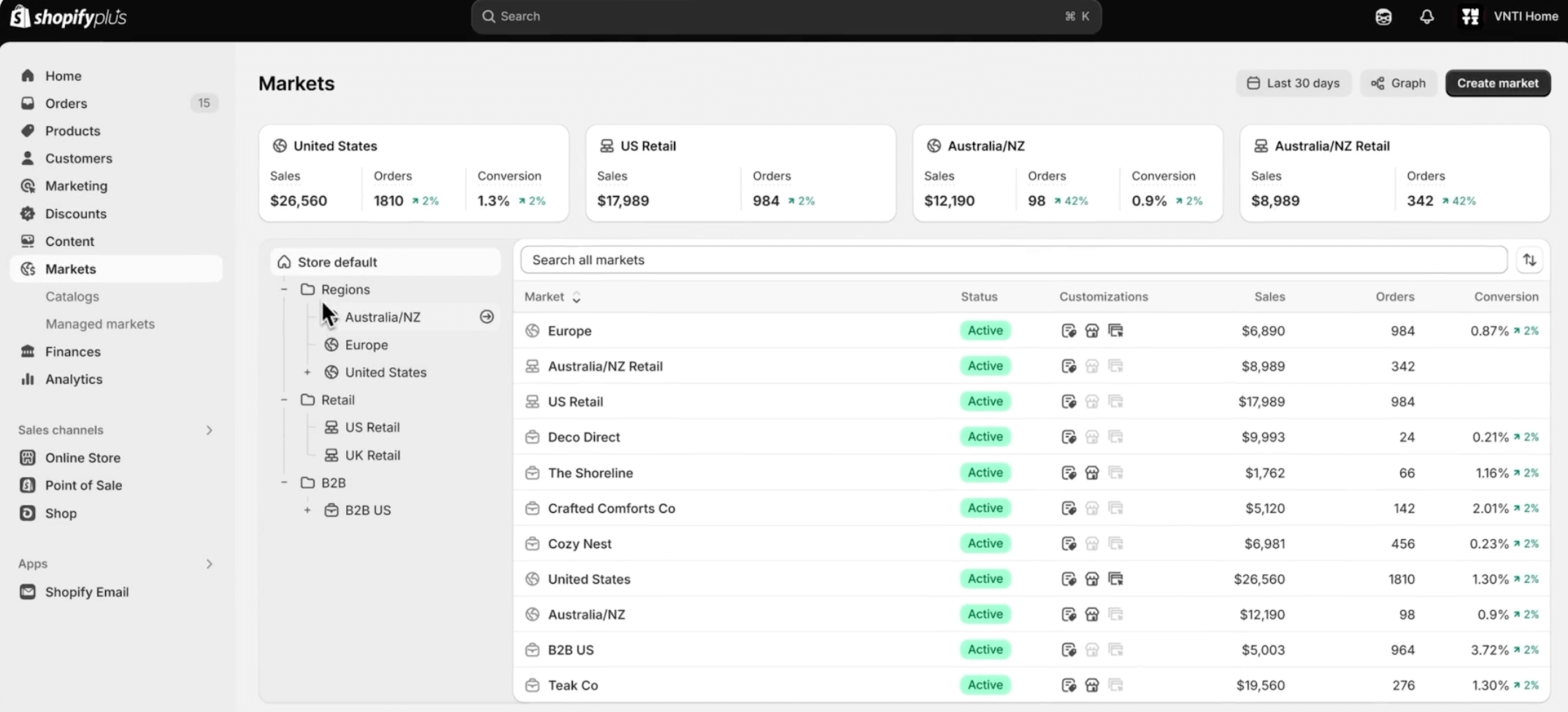
Task: Open the Crafted Comforts Co row
Action: [x=1031, y=508]
